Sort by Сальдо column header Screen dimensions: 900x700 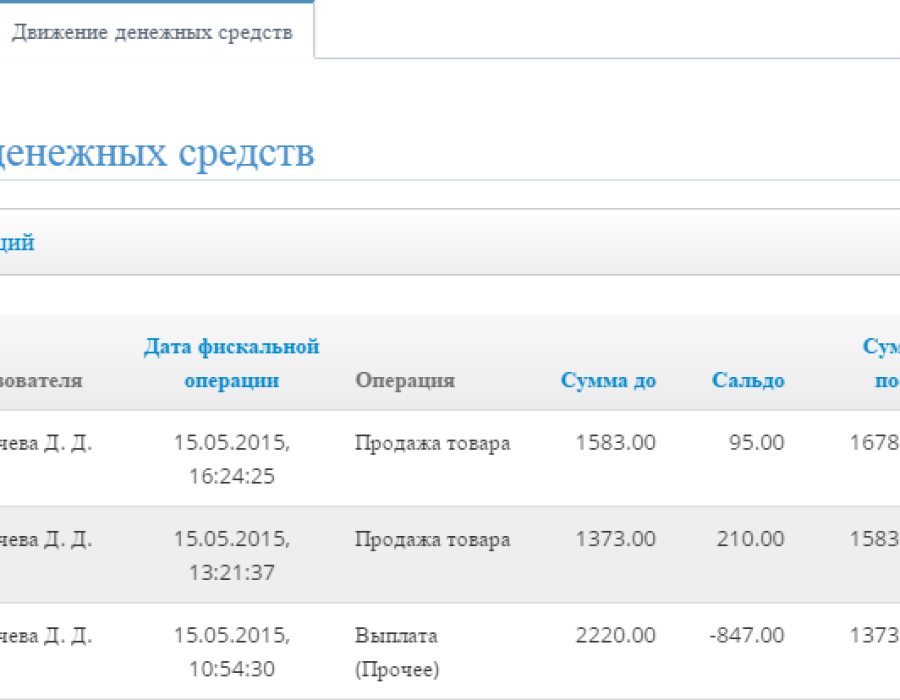pos(748,380)
